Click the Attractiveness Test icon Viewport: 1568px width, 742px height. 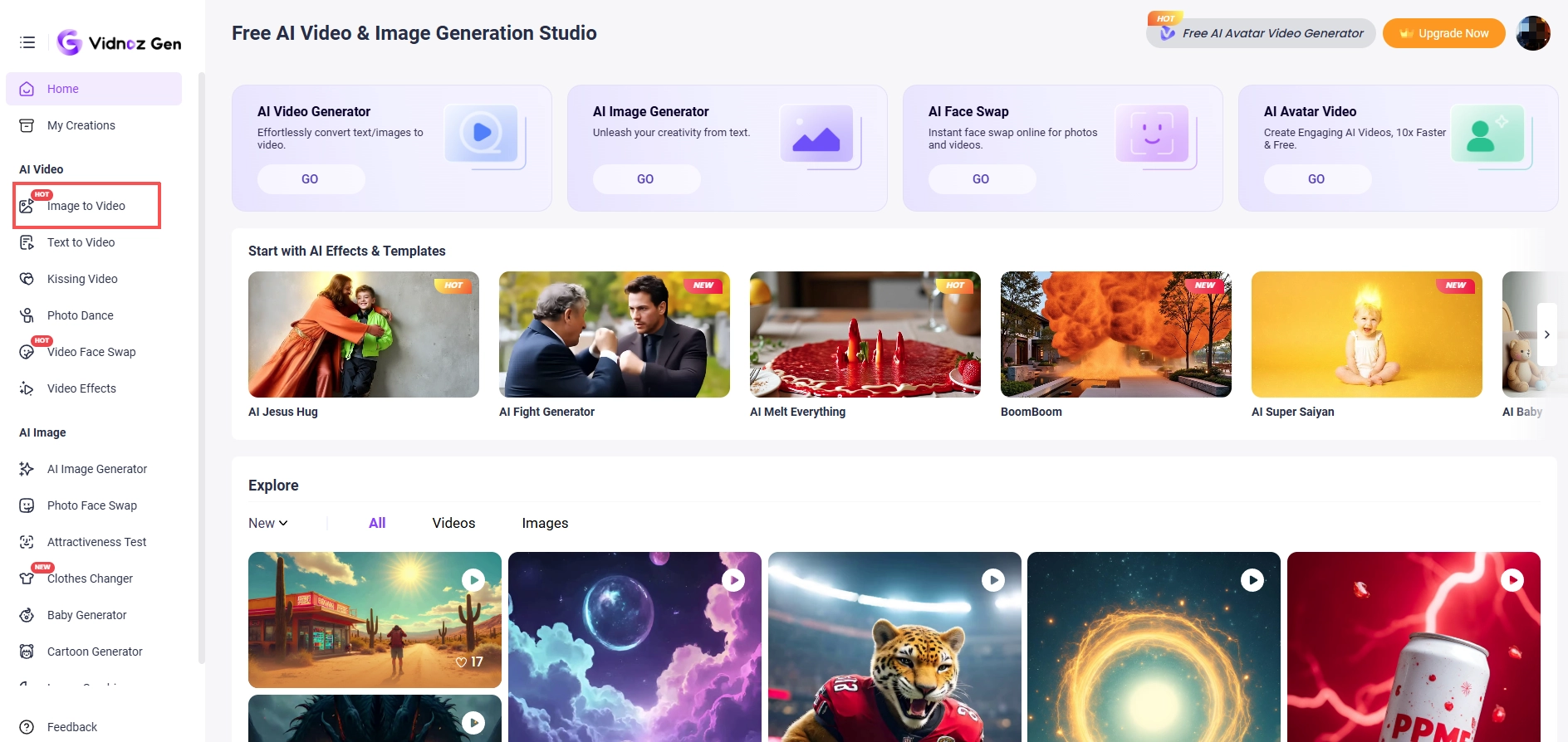27,542
